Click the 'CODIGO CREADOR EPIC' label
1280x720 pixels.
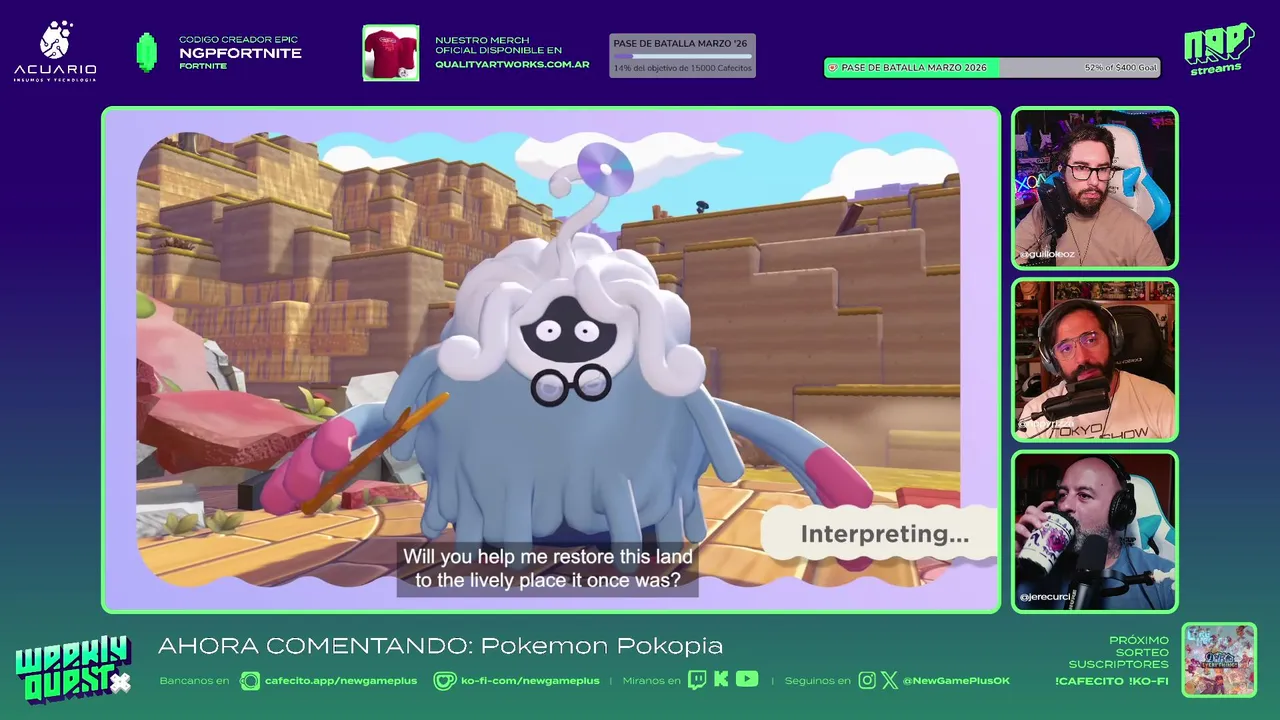point(238,40)
